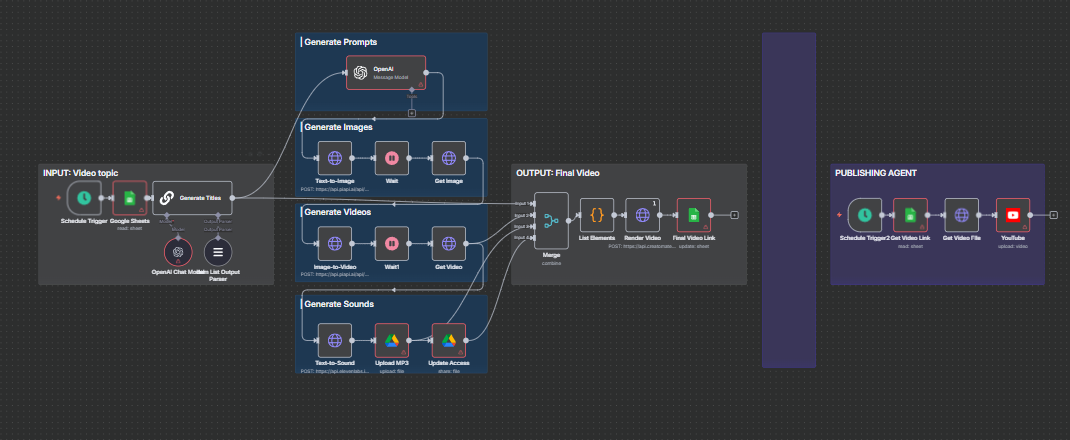Select the OpenAI Chat Model sub-node
Image resolution: width=1070 pixels, height=440 pixels.
(x=177, y=253)
